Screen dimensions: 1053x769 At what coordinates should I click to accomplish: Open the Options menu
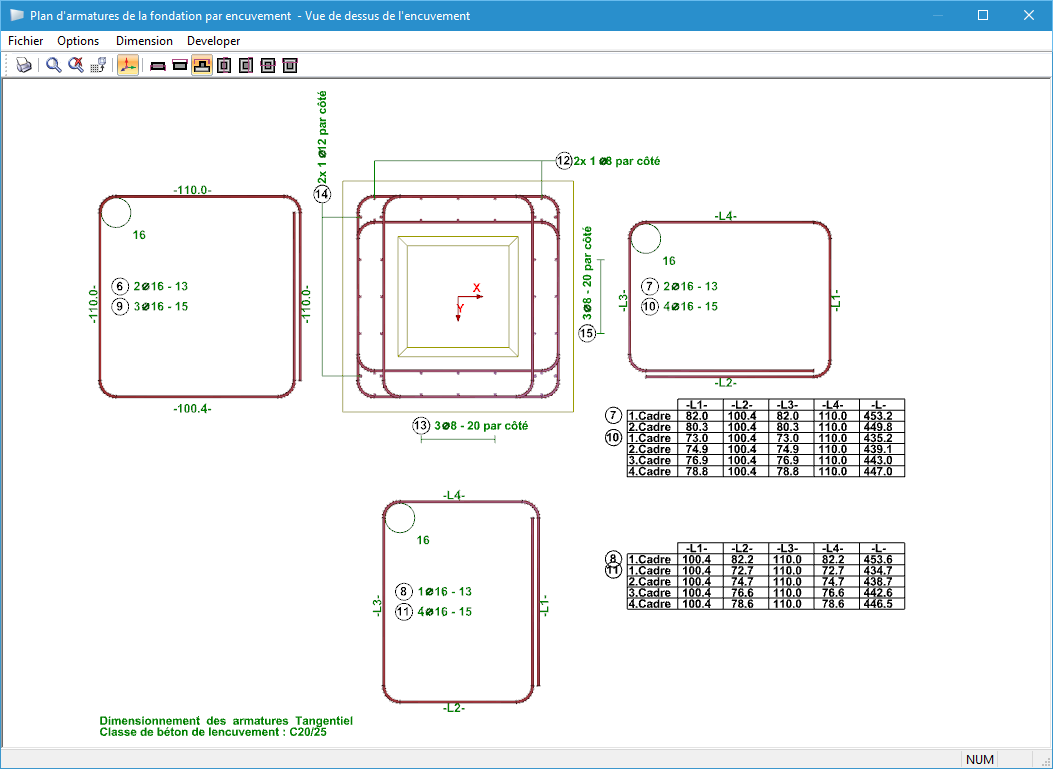(x=78, y=41)
